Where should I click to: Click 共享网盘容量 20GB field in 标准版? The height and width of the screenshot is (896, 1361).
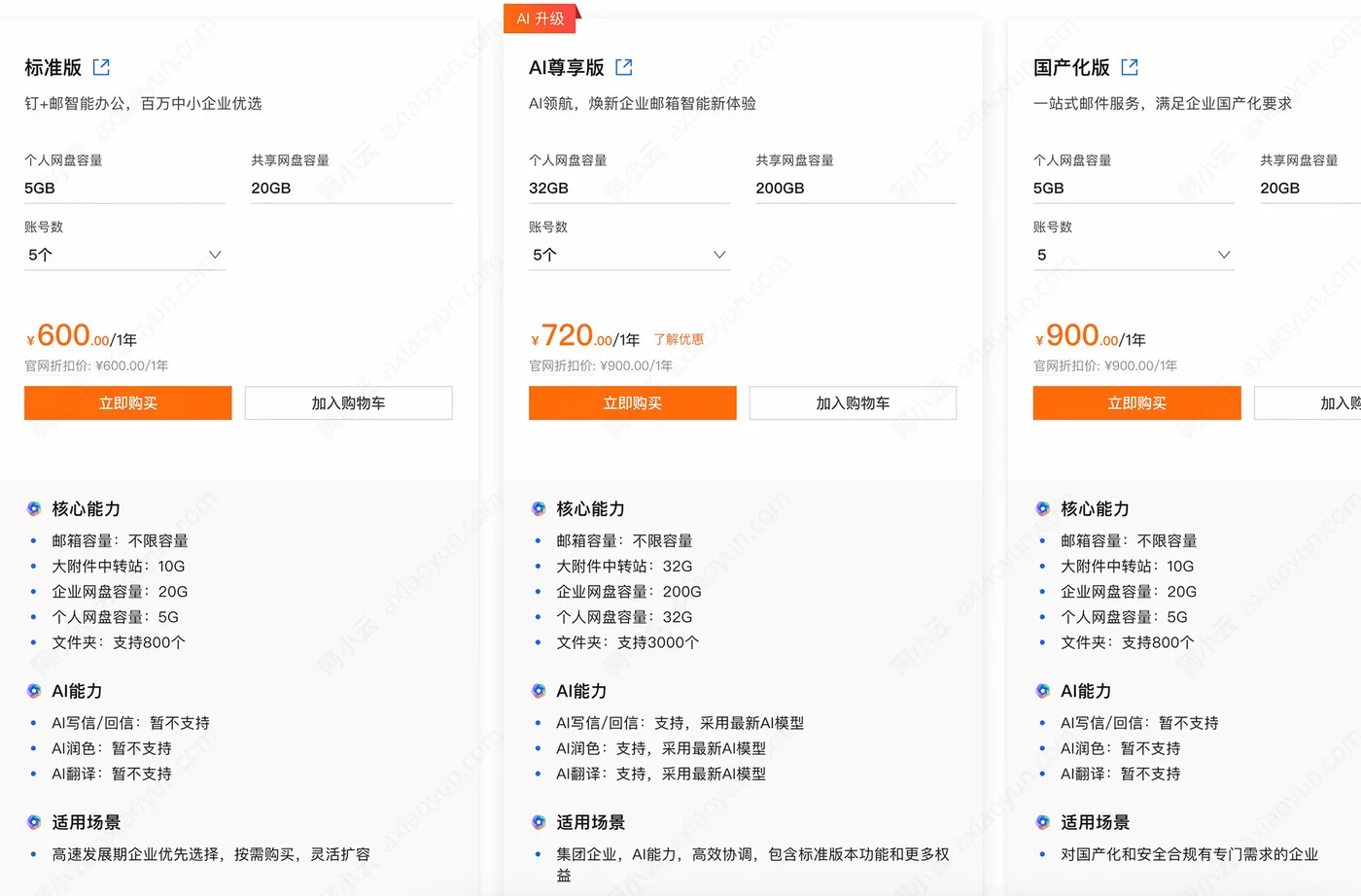point(352,189)
